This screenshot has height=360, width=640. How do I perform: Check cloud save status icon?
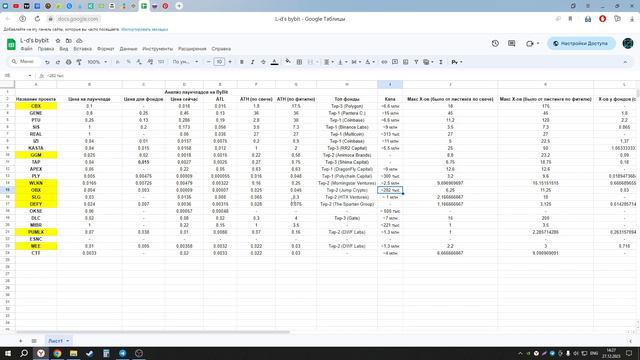79,40
